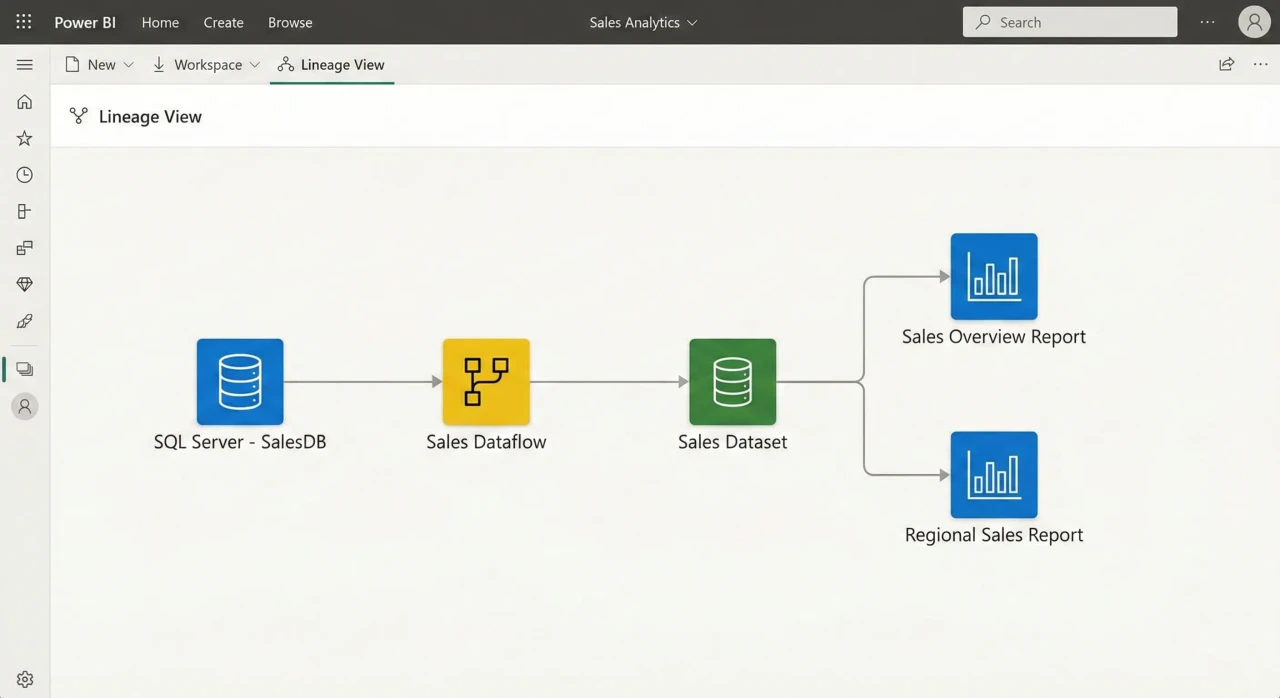The image size is (1280, 698).
Task: Select the Sales Overview Report node icon
Action: (x=994, y=277)
